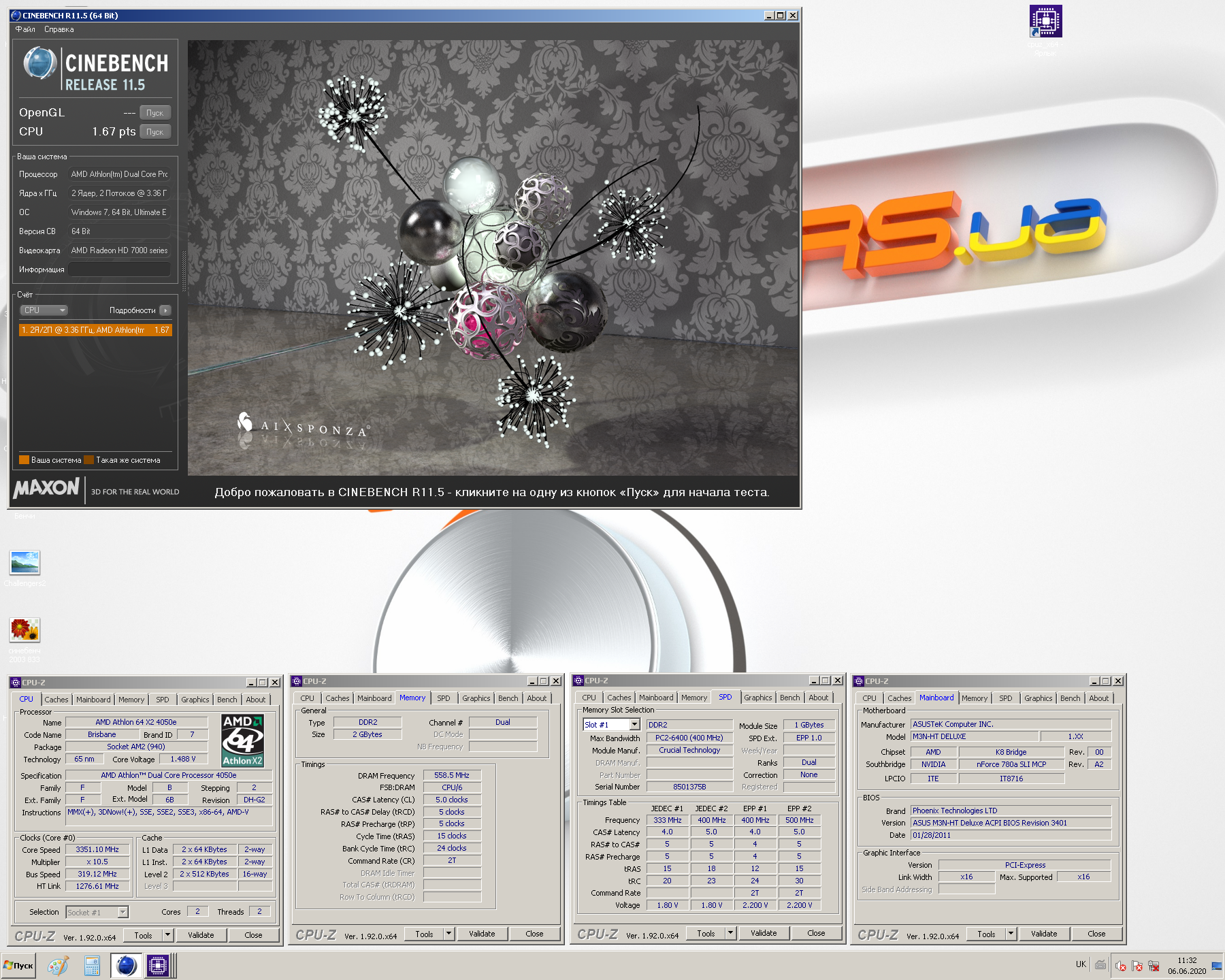Click the Crucial Technology module manufacturer value
The image size is (1225, 980).
point(689,750)
